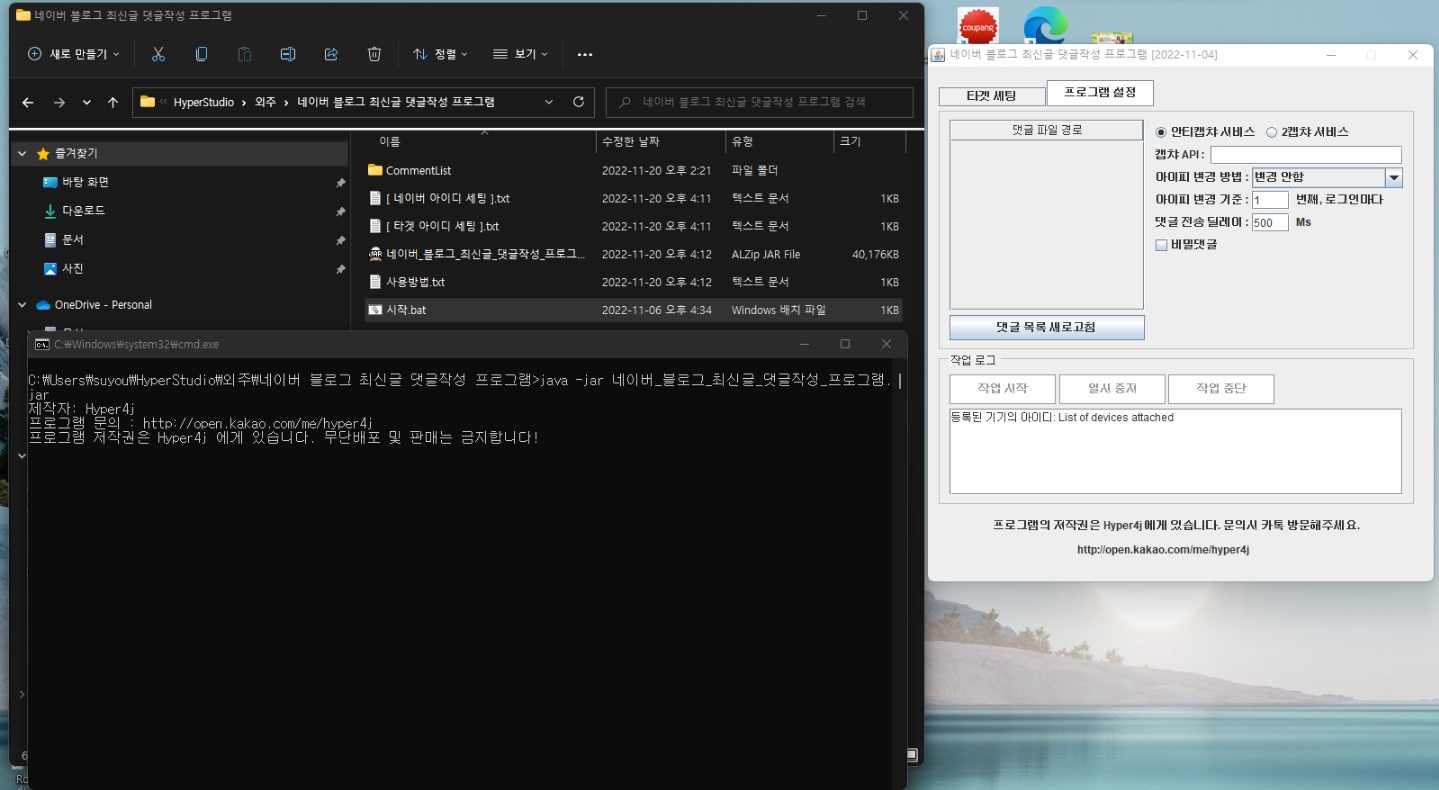Open the 정렬 sort dropdown
This screenshot has height=790, width=1439.
441,54
